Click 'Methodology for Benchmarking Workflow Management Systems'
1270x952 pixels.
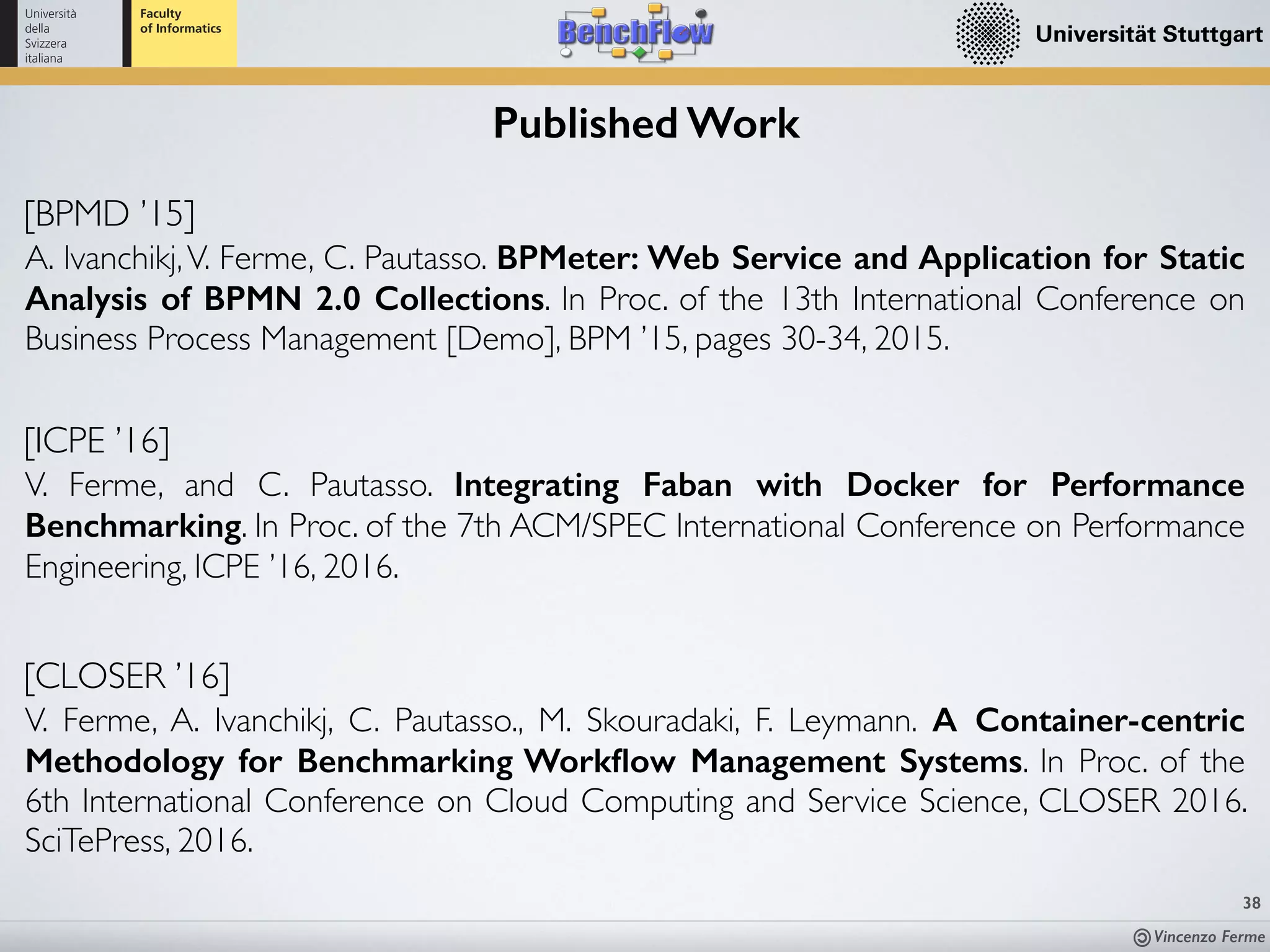point(524,761)
